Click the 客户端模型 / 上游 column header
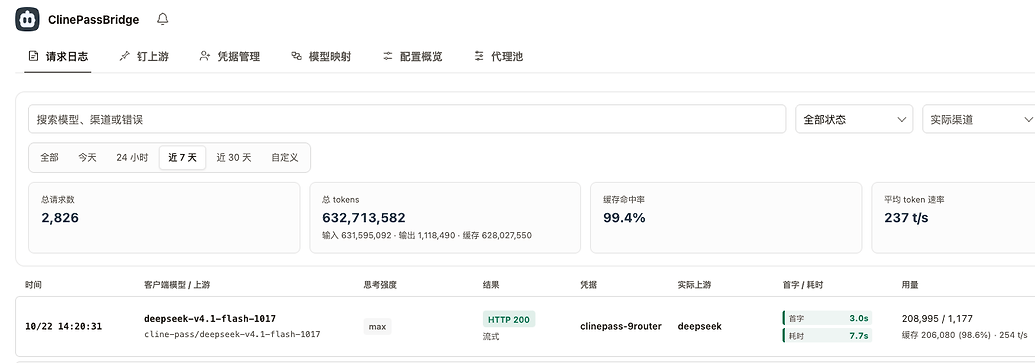This screenshot has width=1035, height=363. tap(177, 285)
